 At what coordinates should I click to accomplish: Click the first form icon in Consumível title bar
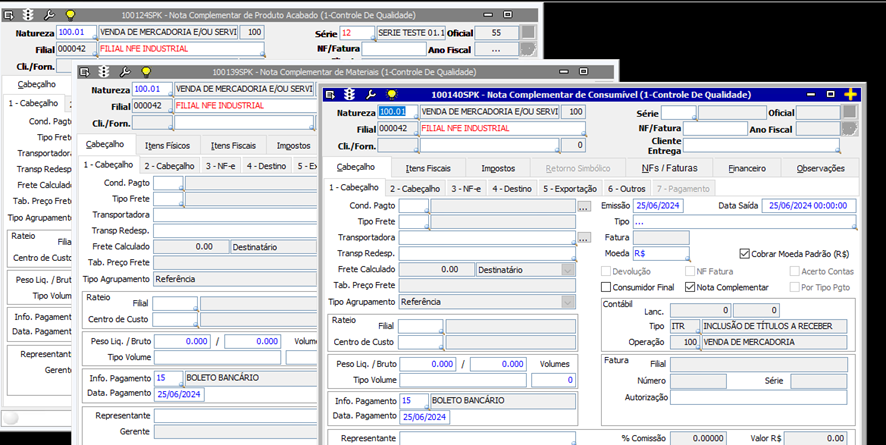click(x=331, y=94)
